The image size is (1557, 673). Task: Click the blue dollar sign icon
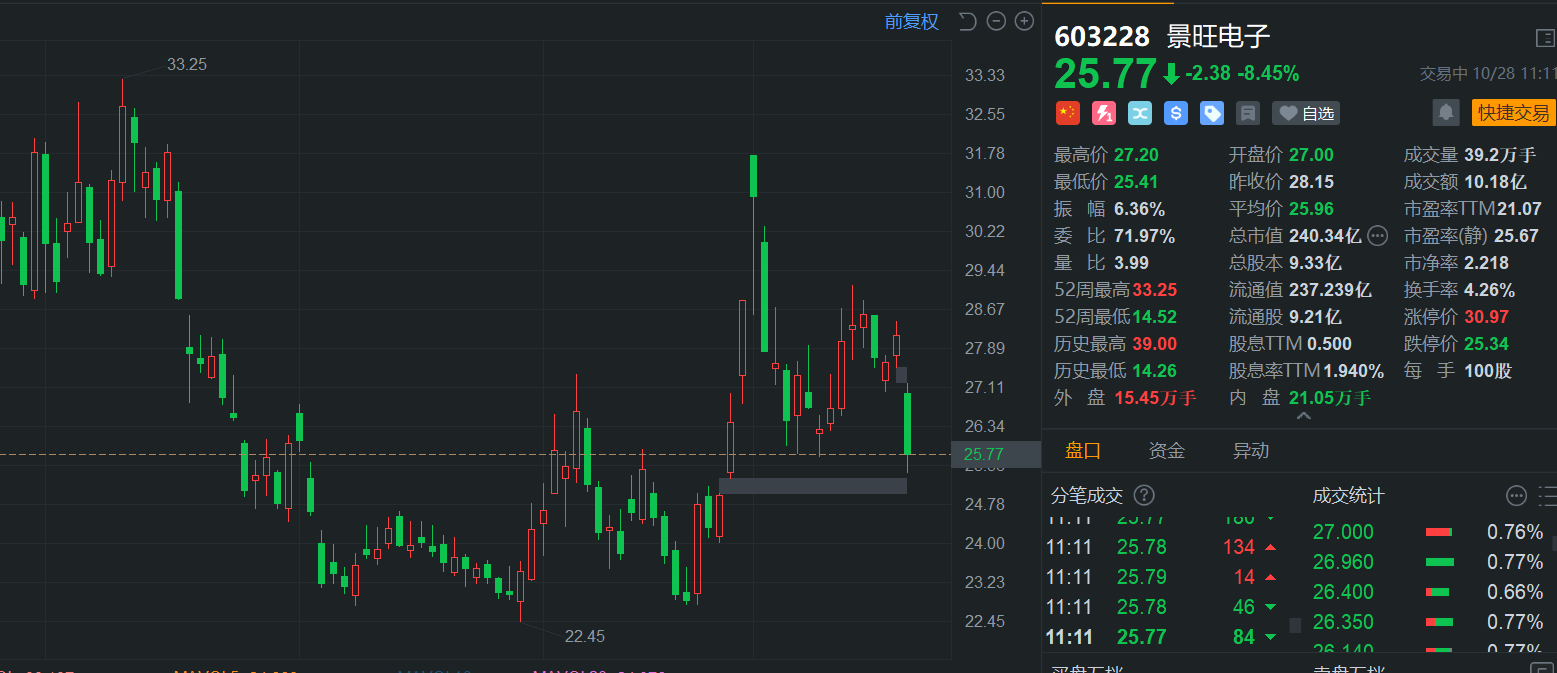coord(1176,113)
